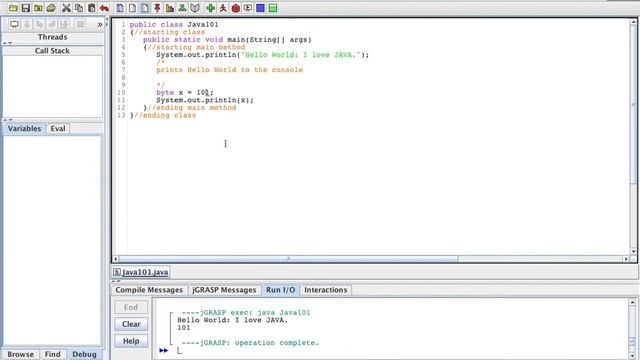The width and height of the screenshot is (640, 360).
Task: Click the Open File folder icon
Action: [13, 8]
